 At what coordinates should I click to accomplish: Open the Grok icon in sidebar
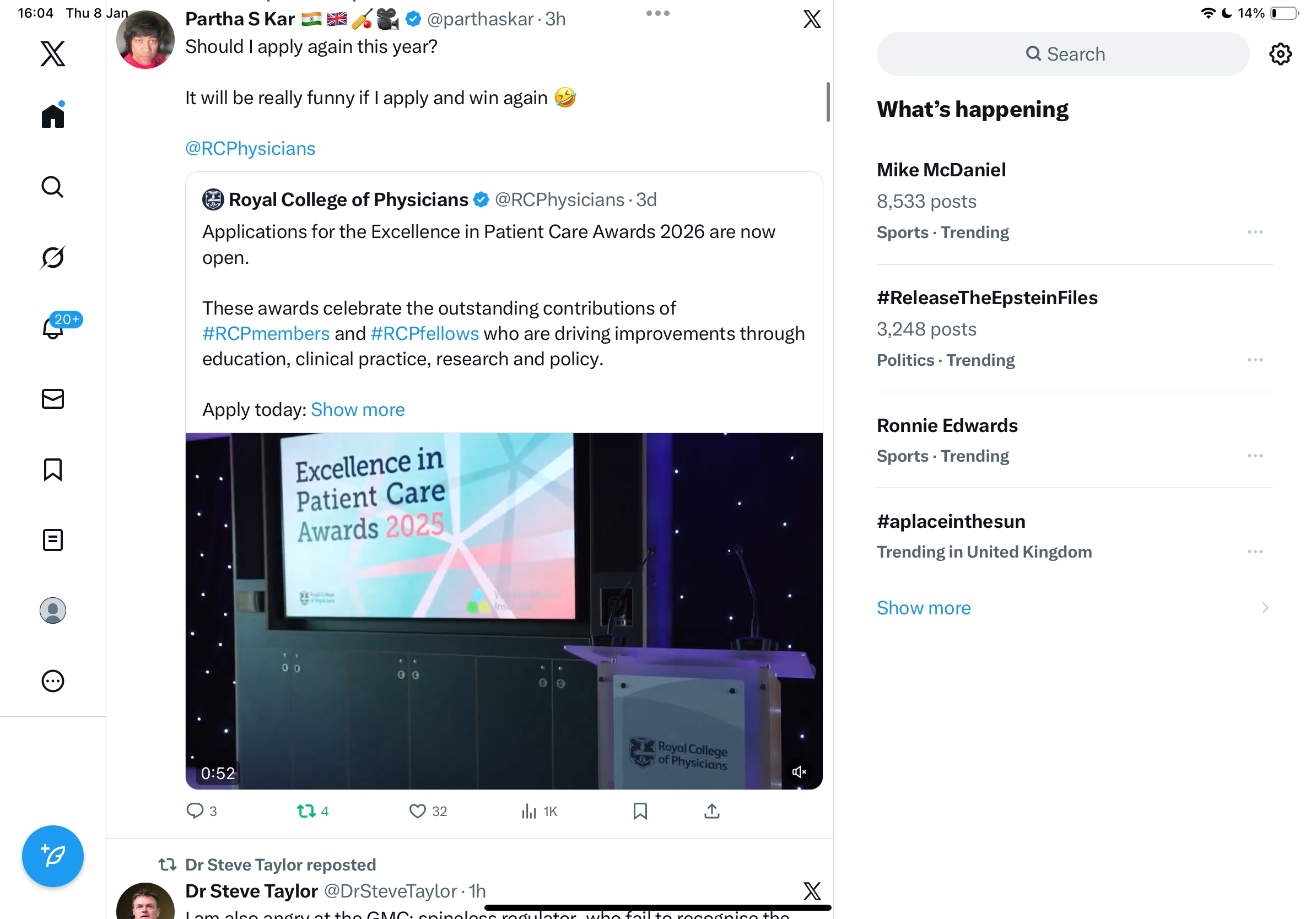pyautogui.click(x=53, y=257)
